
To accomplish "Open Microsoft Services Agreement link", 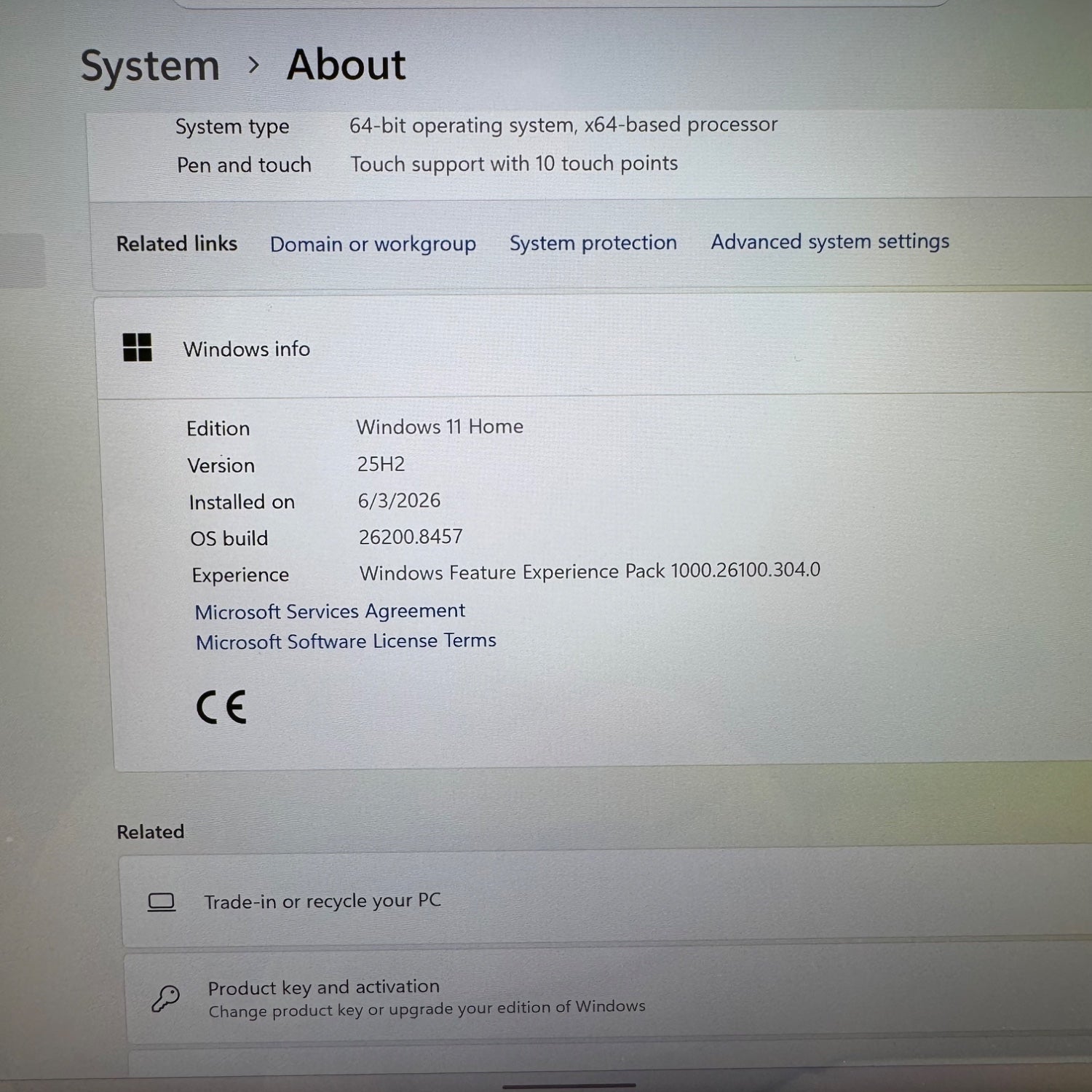I will [330, 611].
